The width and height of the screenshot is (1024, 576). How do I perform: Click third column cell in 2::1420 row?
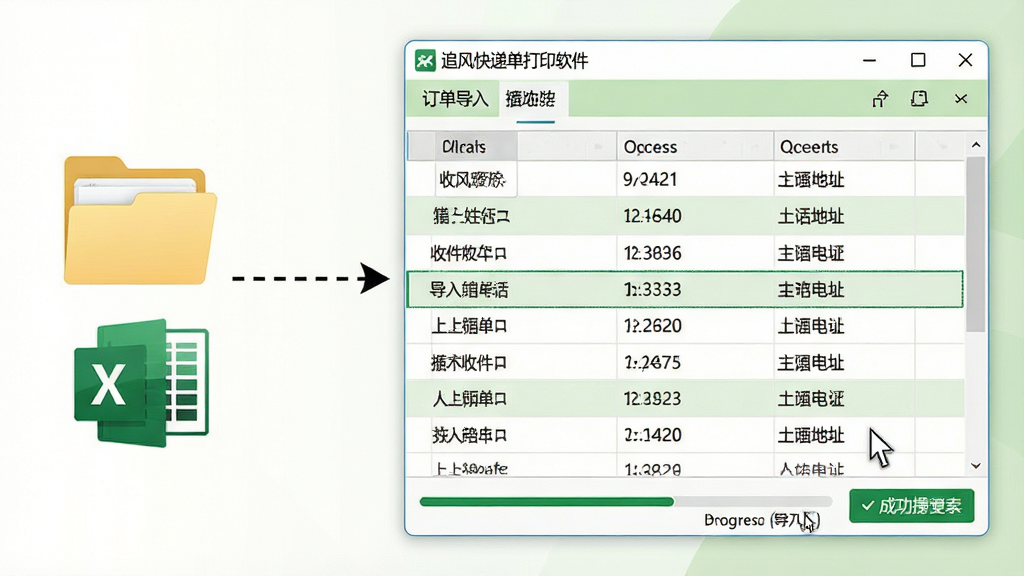pyautogui.click(x=844, y=435)
